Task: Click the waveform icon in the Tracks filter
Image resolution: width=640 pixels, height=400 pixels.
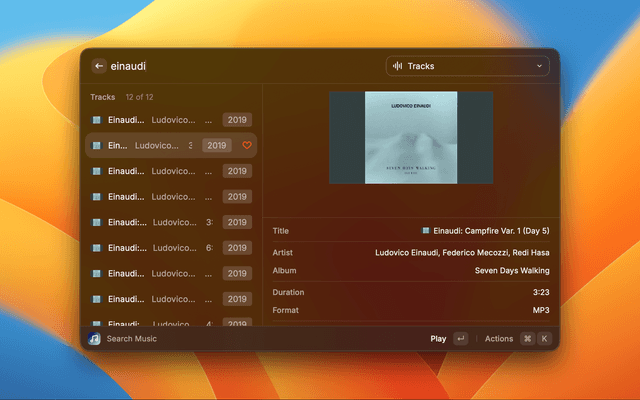Action: pyautogui.click(x=398, y=66)
